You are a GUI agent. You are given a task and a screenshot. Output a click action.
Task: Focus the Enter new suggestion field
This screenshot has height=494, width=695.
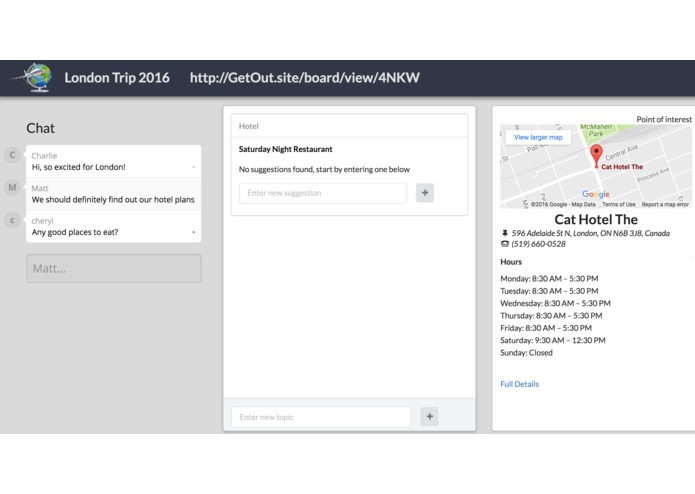pos(323,193)
